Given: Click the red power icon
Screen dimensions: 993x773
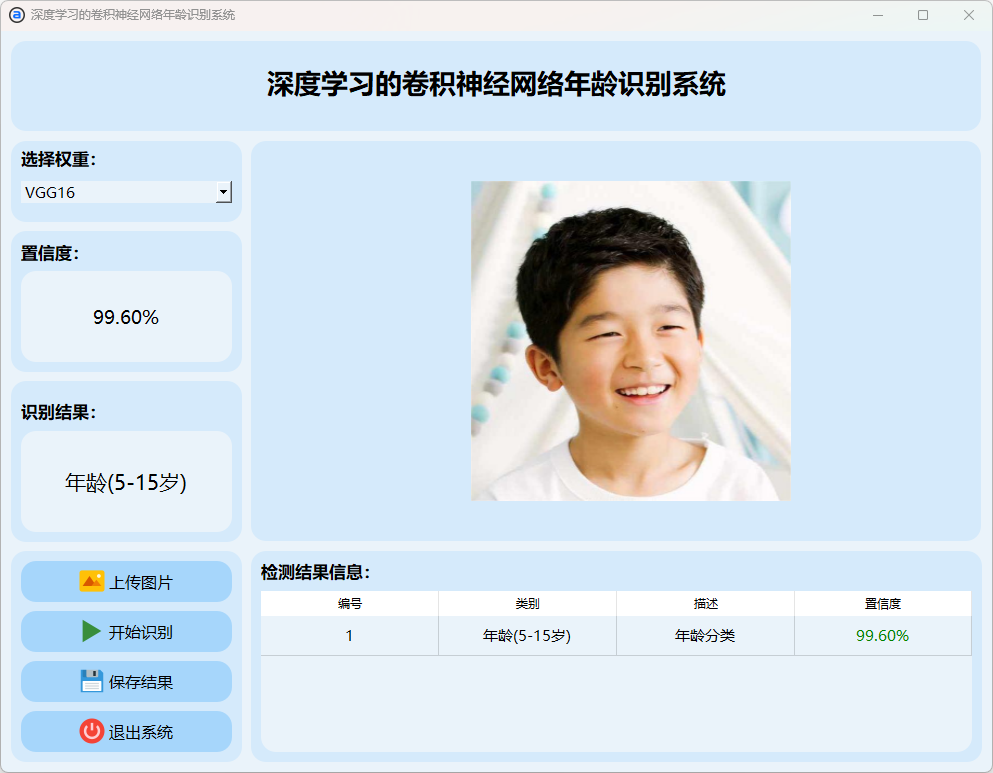Looking at the screenshot, I should coord(91,732).
